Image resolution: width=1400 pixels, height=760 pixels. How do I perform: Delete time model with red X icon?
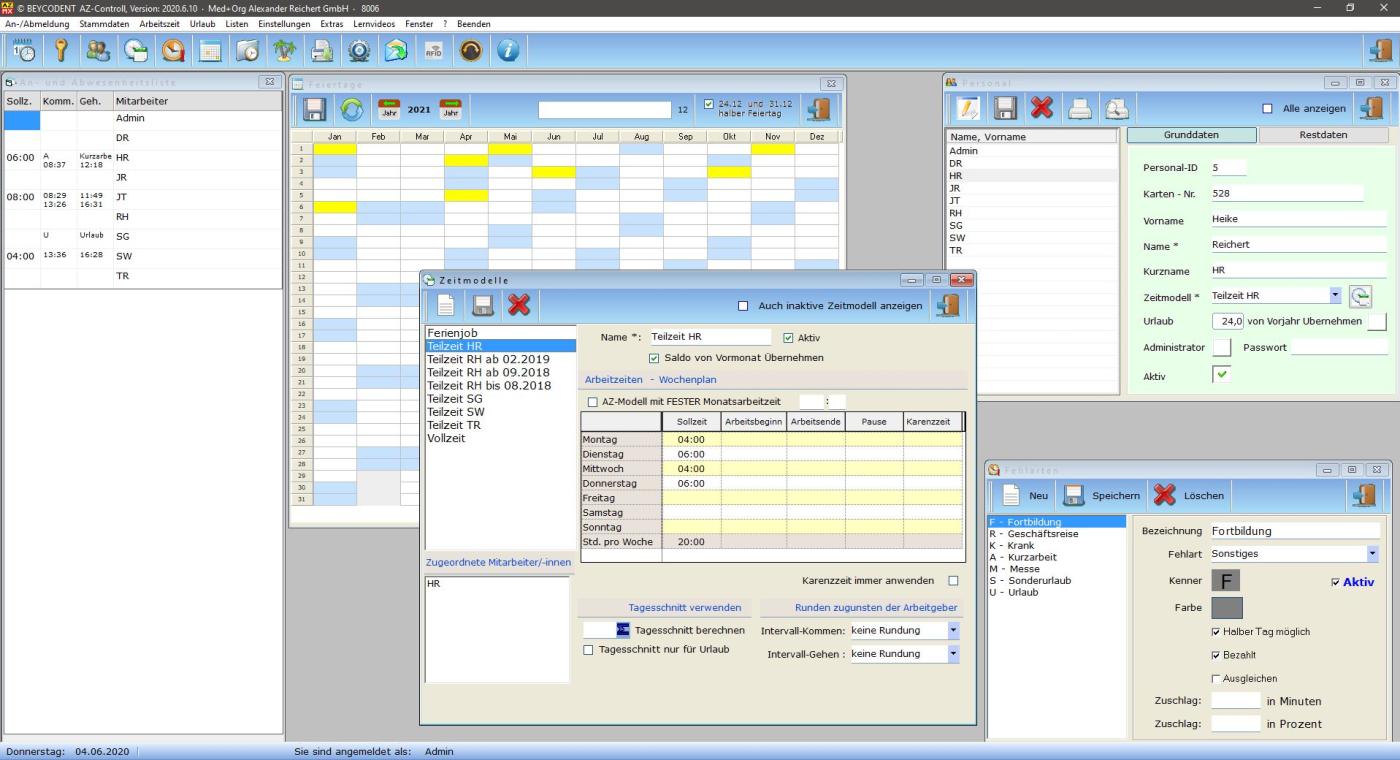pyautogui.click(x=519, y=305)
